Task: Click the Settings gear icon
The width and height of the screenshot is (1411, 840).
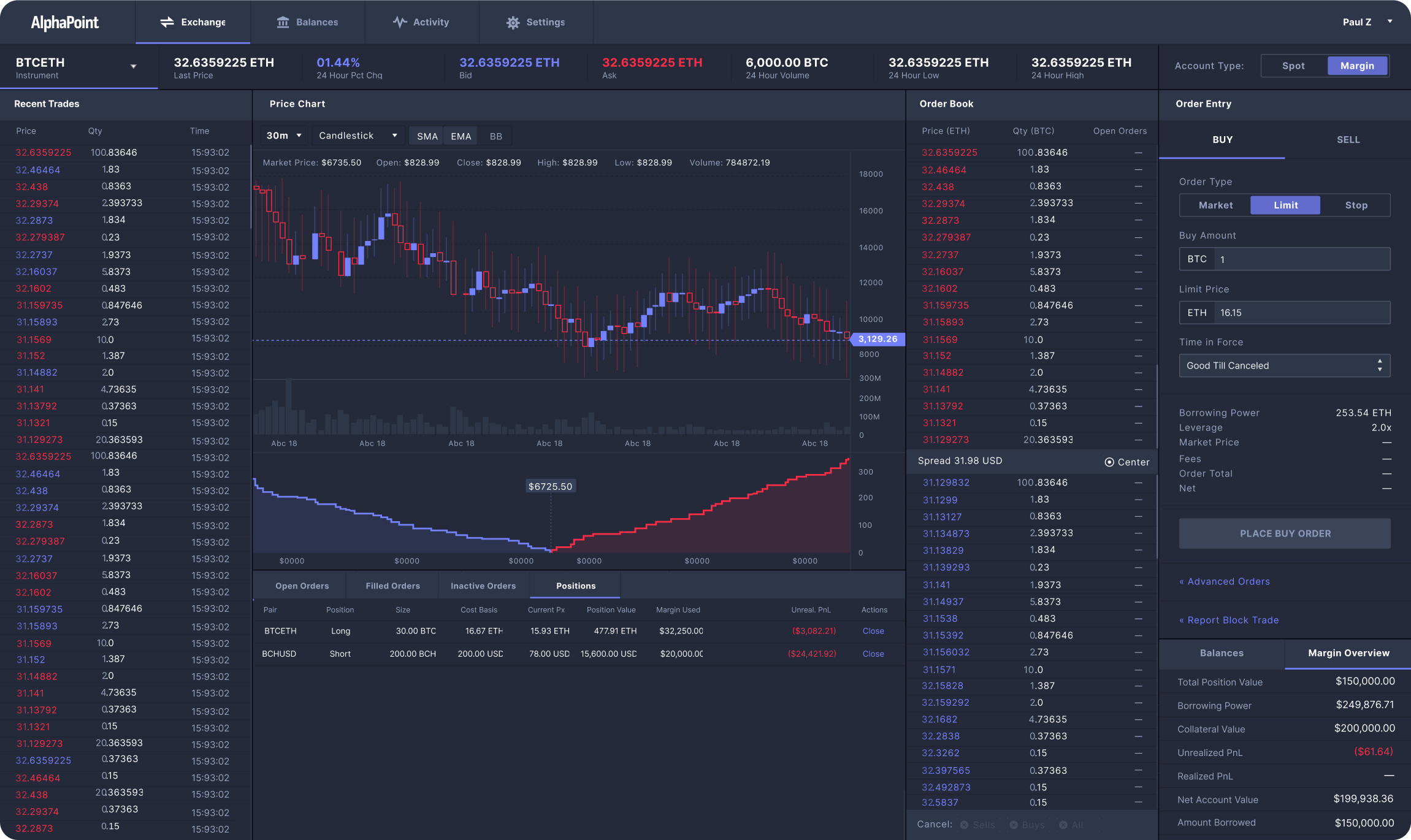Action: coord(513,23)
